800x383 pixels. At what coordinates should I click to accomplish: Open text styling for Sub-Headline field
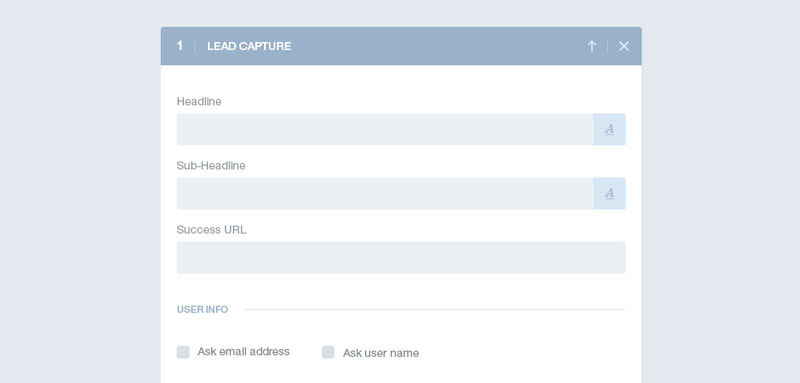pos(609,193)
